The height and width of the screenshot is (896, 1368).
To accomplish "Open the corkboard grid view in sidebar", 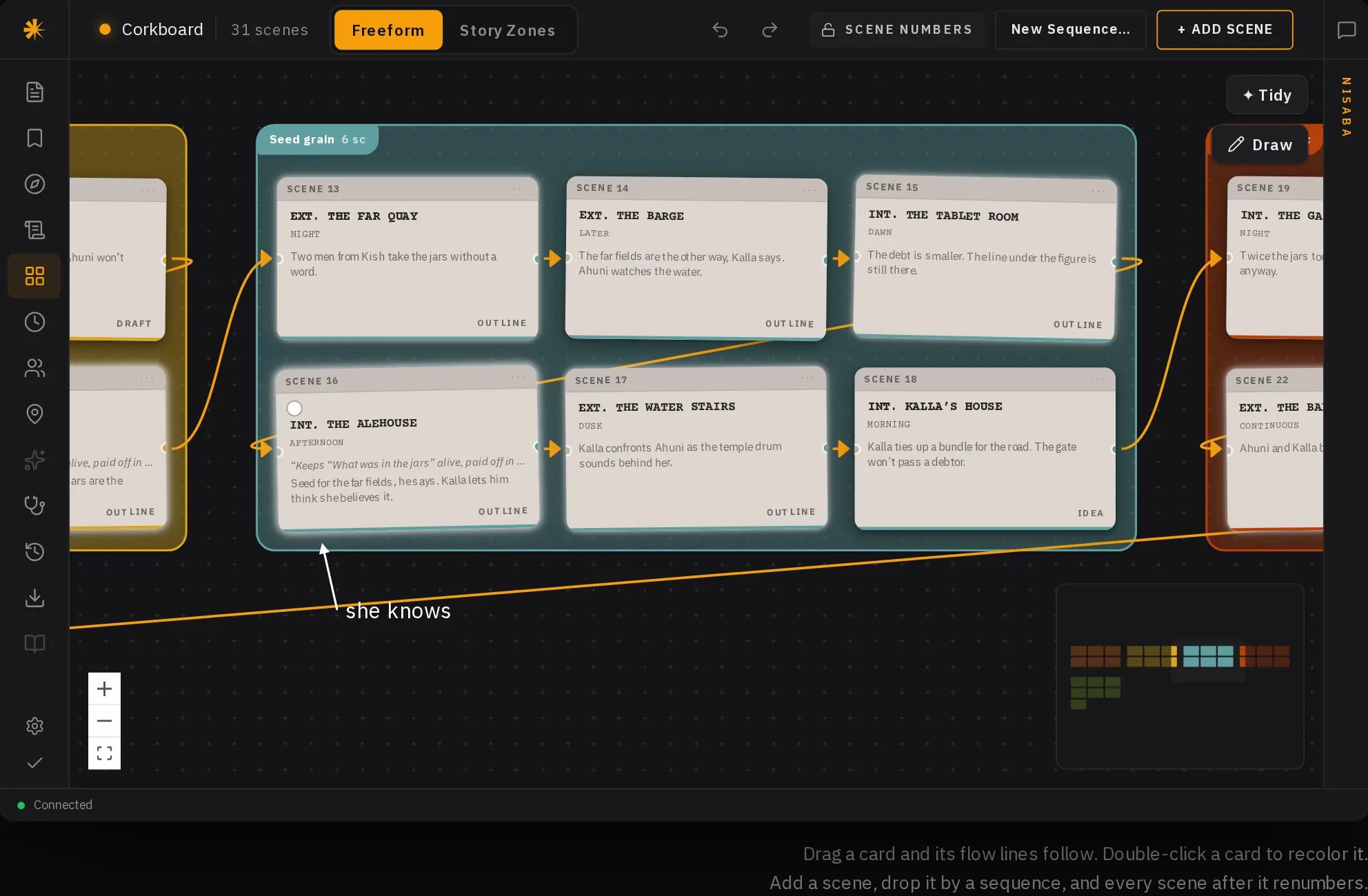I will pos(34,276).
